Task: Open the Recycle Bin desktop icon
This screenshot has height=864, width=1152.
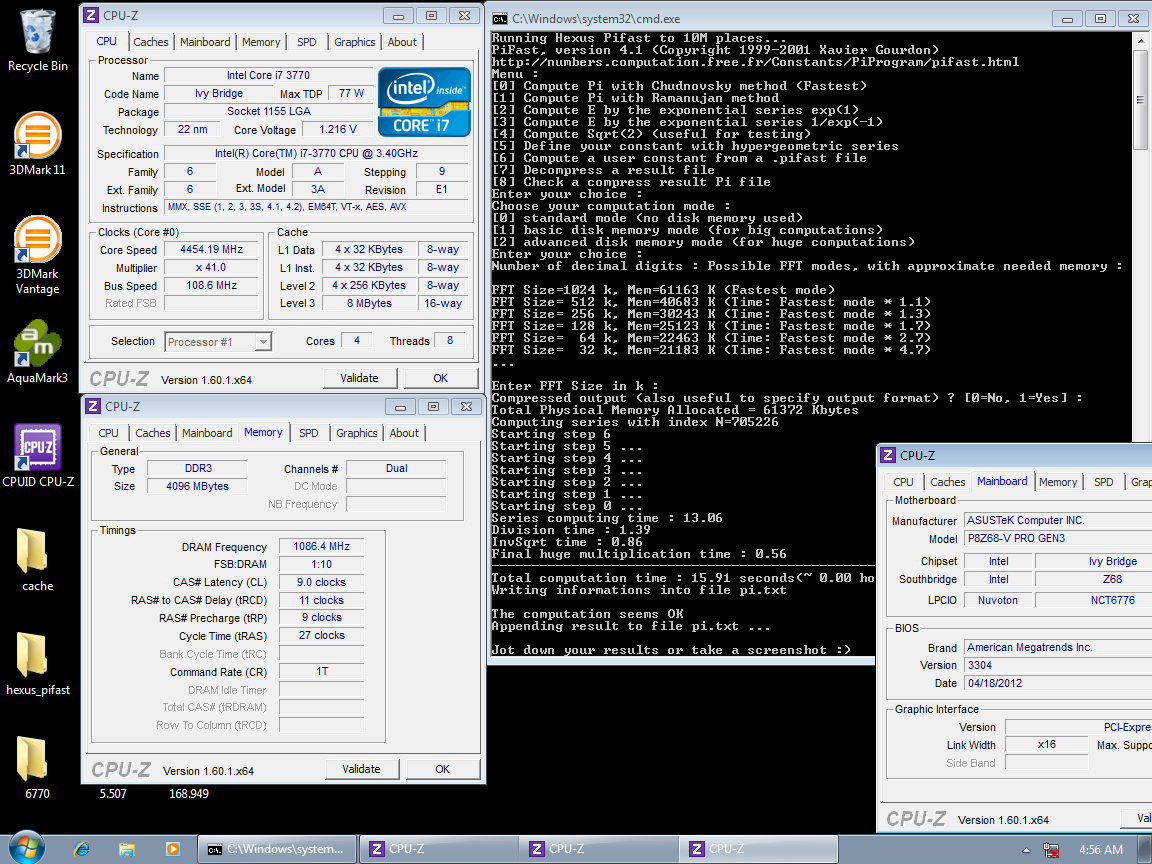Action: (37, 41)
